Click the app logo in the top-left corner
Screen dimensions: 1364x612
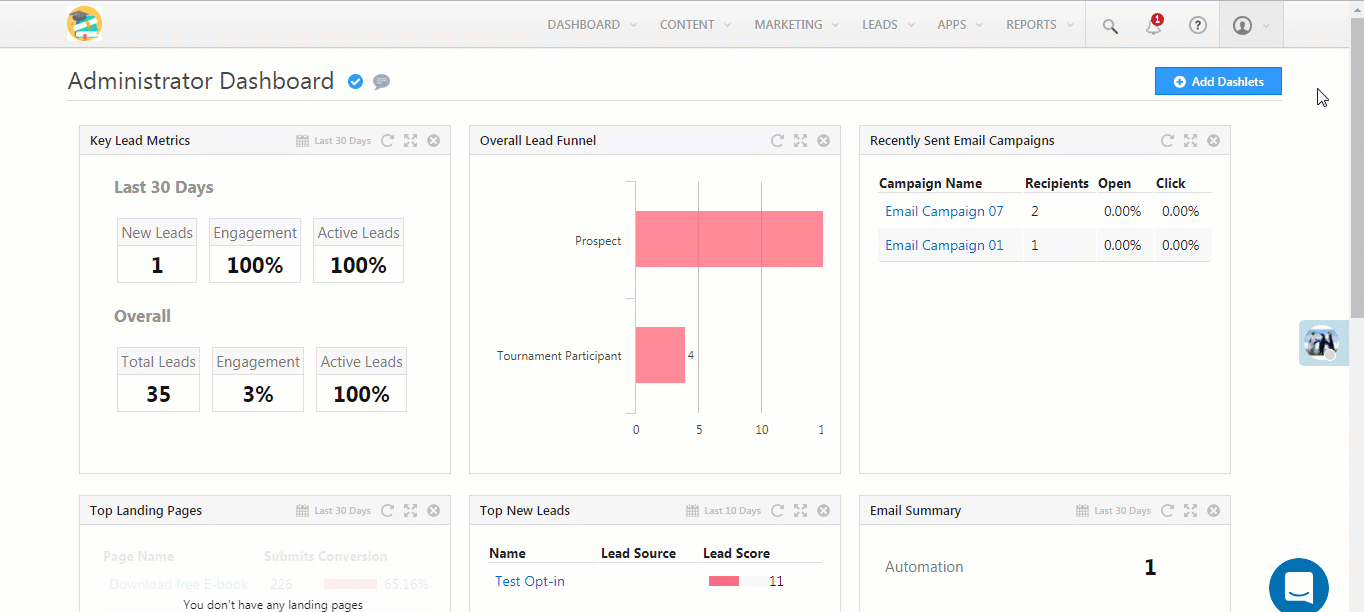(84, 24)
